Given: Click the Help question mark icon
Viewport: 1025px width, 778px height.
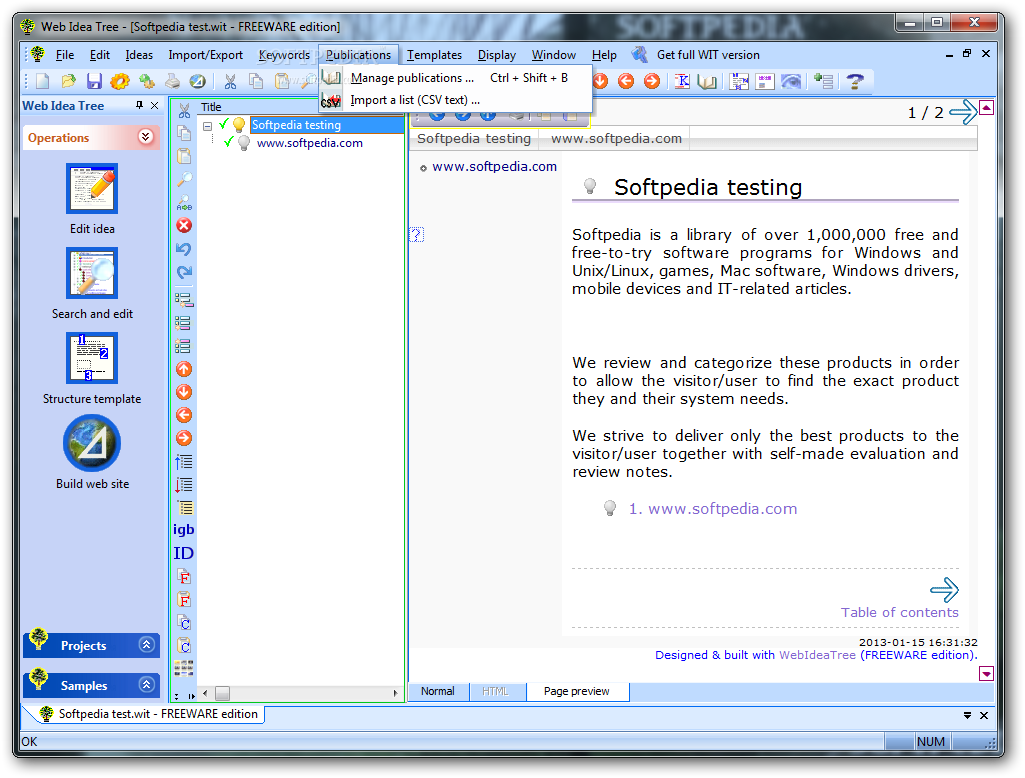Looking at the screenshot, I should click(854, 81).
